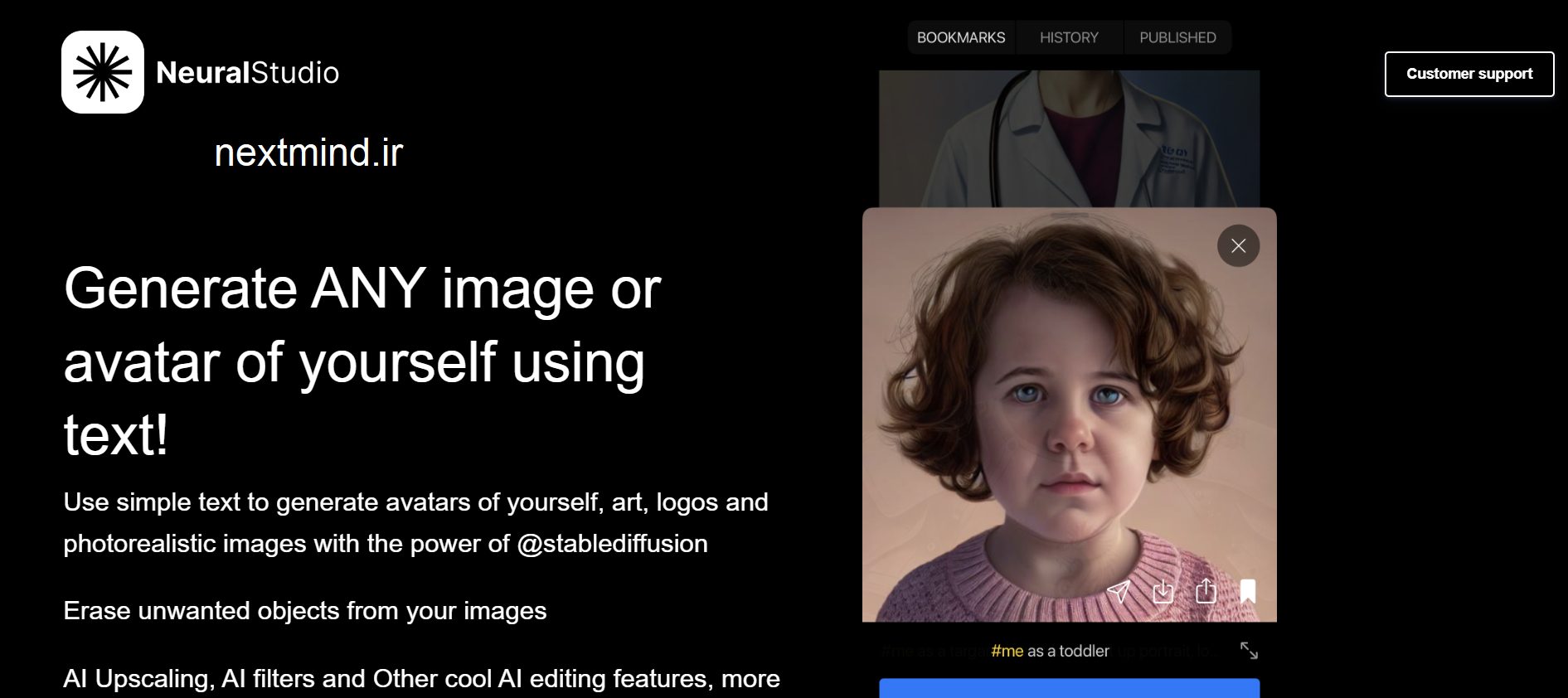This screenshot has width=1568, height=698.
Task: Click the nextmind.ir text
Action: pos(308,153)
